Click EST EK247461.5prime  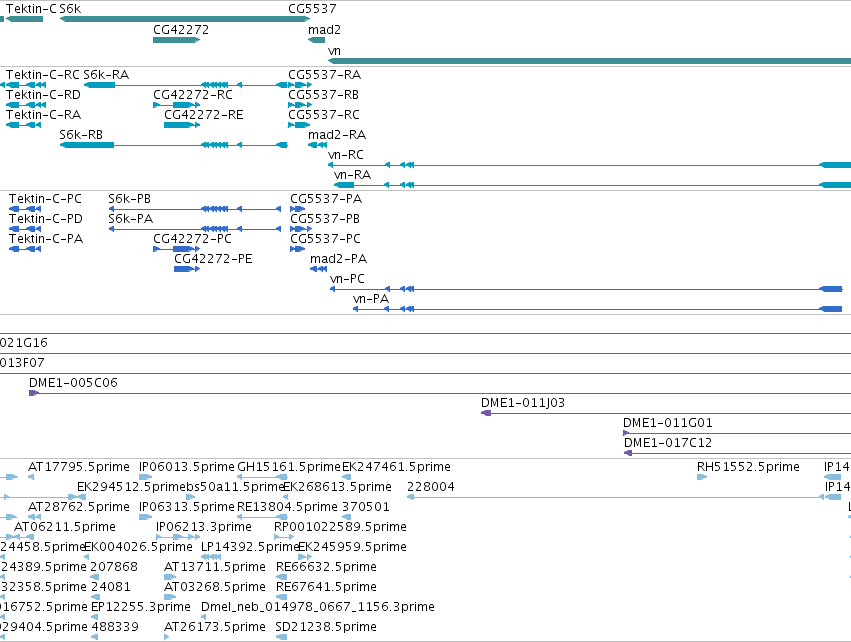coord(346,478)
